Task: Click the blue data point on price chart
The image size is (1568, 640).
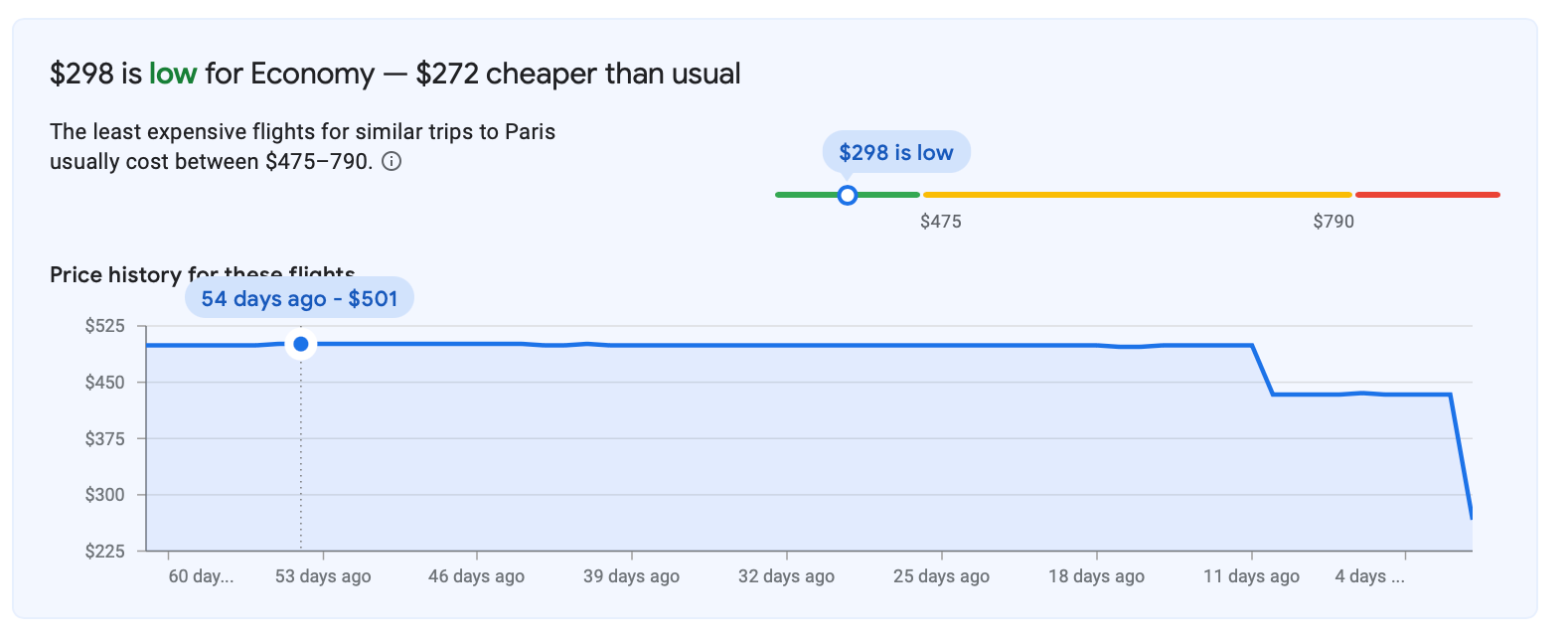Action: 301,344
